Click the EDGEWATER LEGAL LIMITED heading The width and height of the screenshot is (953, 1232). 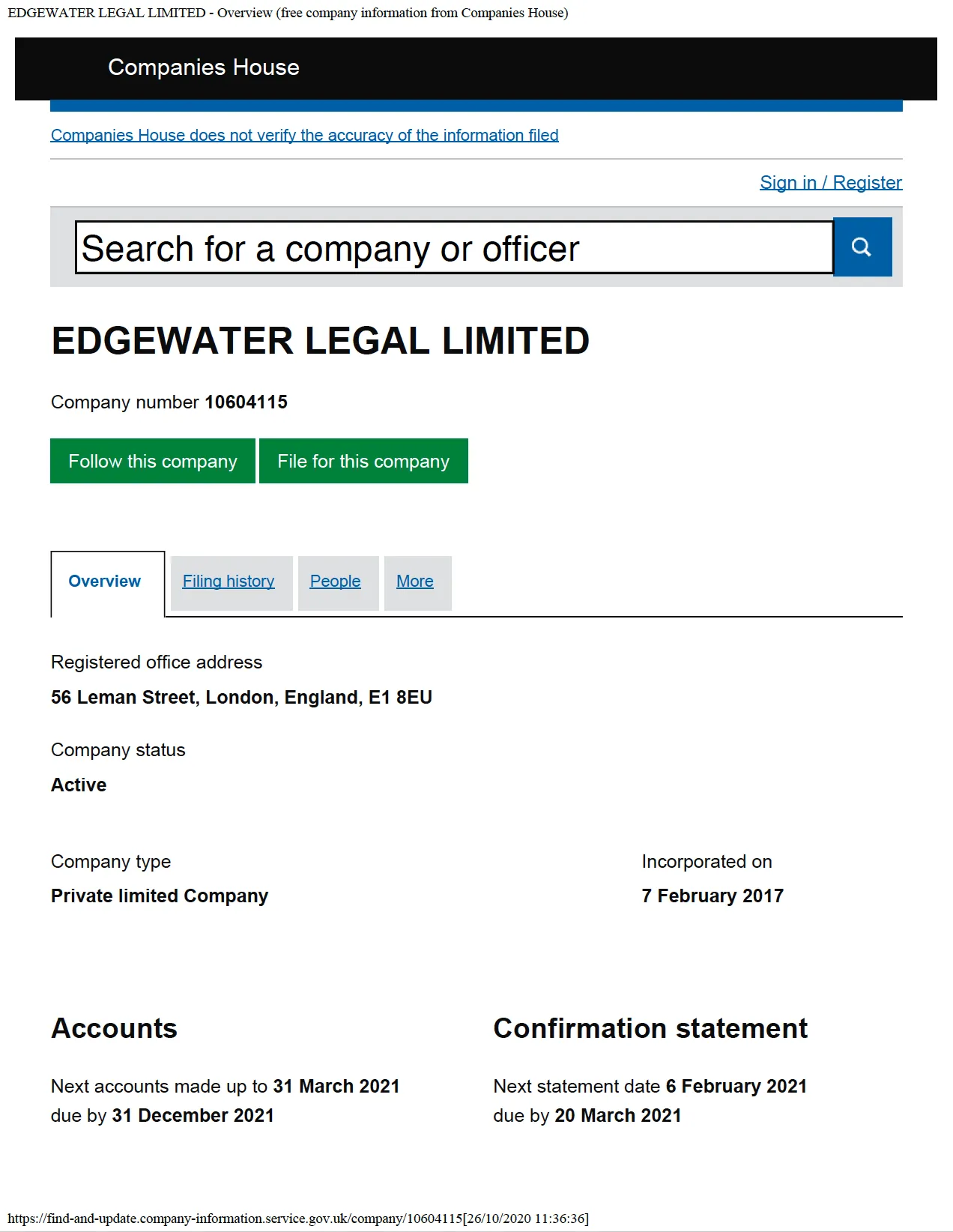coord(321,341)
